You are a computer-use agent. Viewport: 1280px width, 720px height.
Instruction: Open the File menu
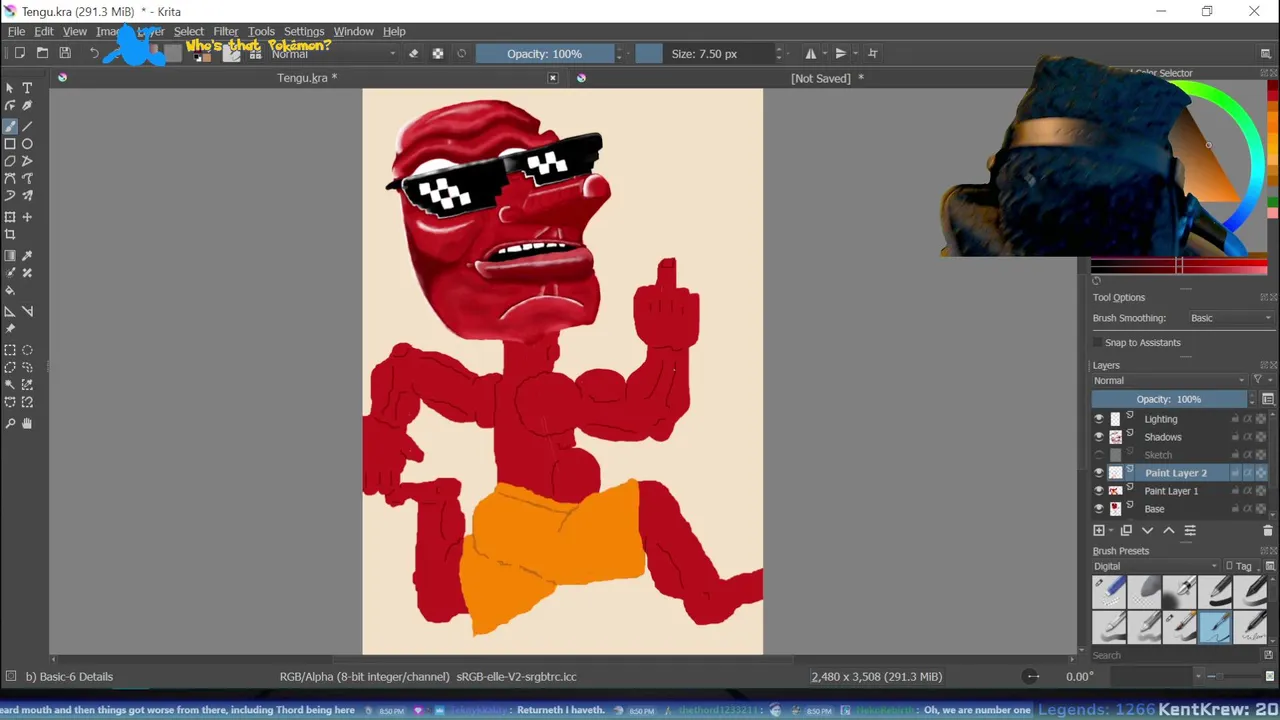point(16,31)
